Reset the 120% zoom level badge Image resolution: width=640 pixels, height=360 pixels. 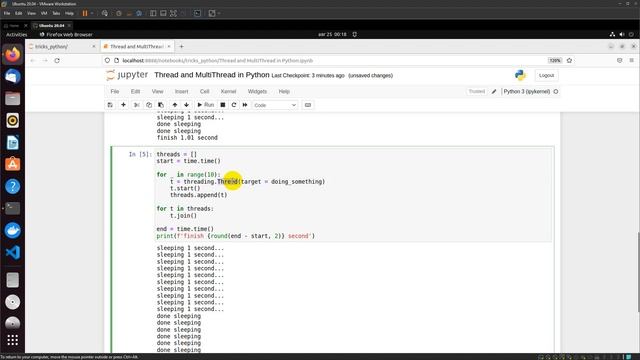(554, 60)
